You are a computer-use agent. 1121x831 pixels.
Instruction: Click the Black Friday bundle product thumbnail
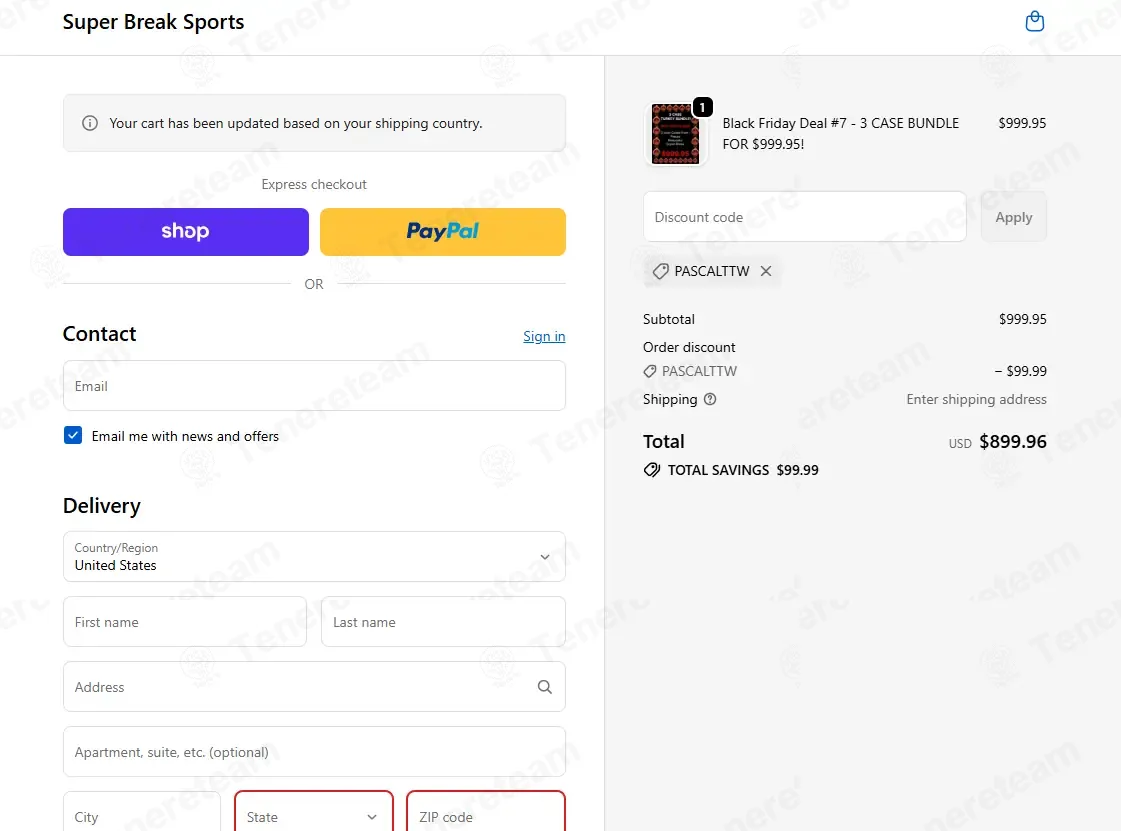pyautogui.click(x=676, y=134)
